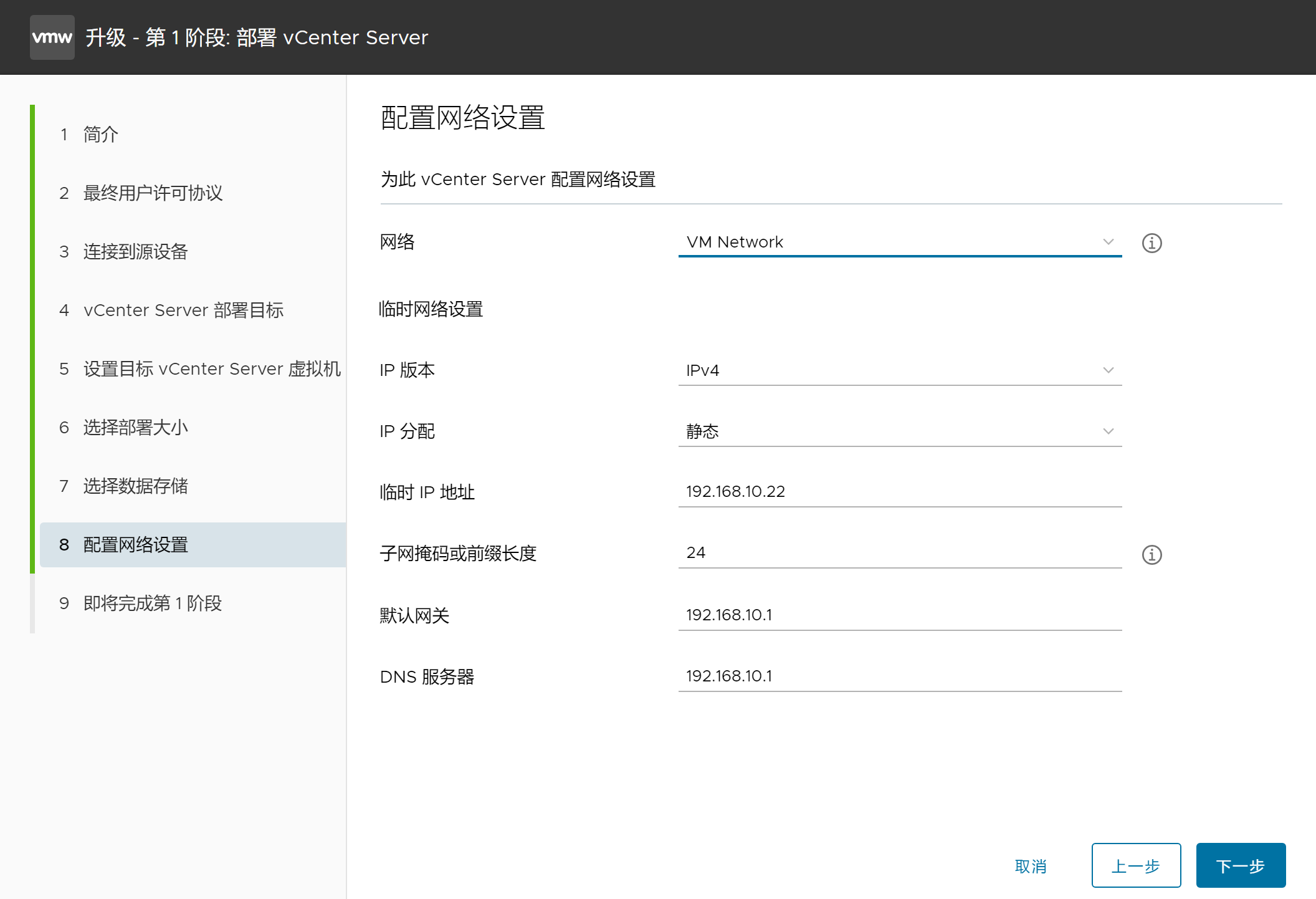Click the DNS 服务器 label
The image size is (1316, 899).
427,677
